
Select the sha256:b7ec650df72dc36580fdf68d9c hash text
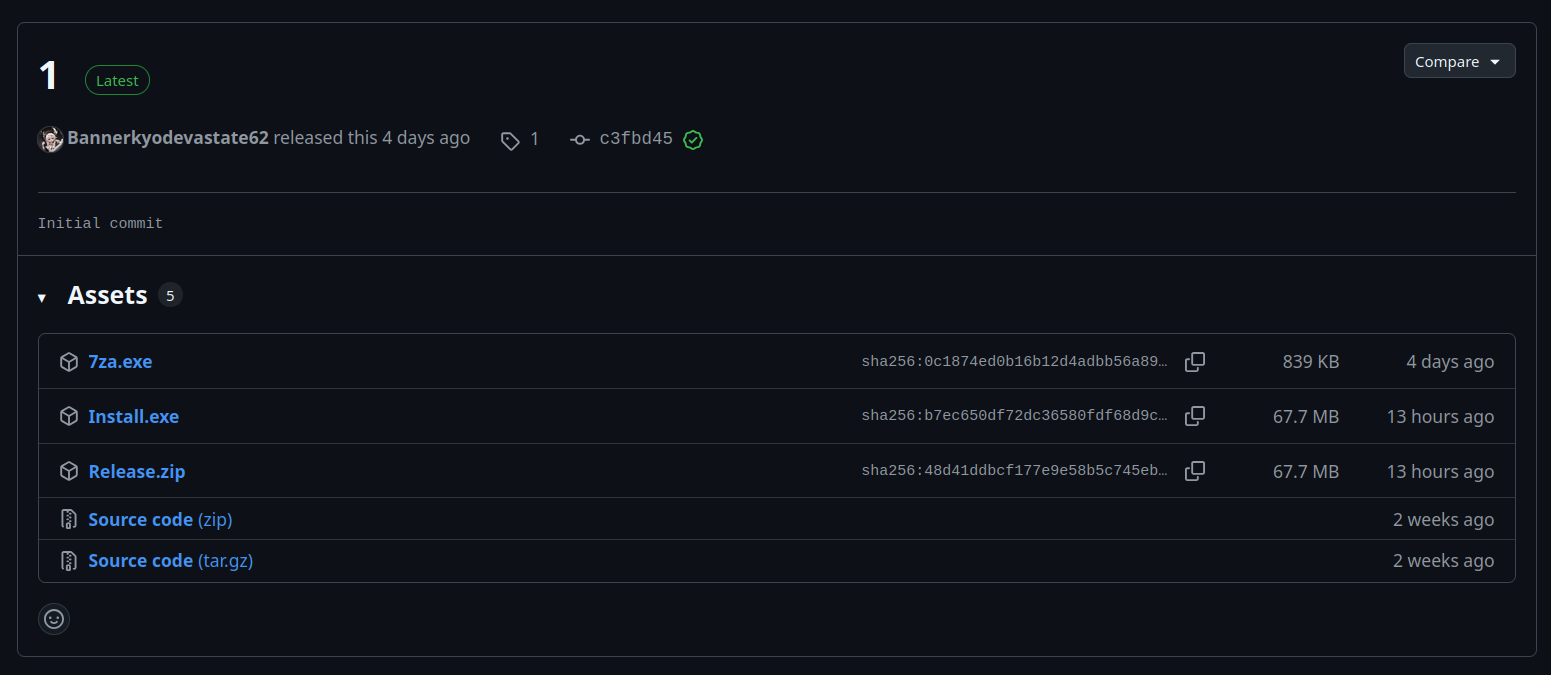click(1014, 417)
